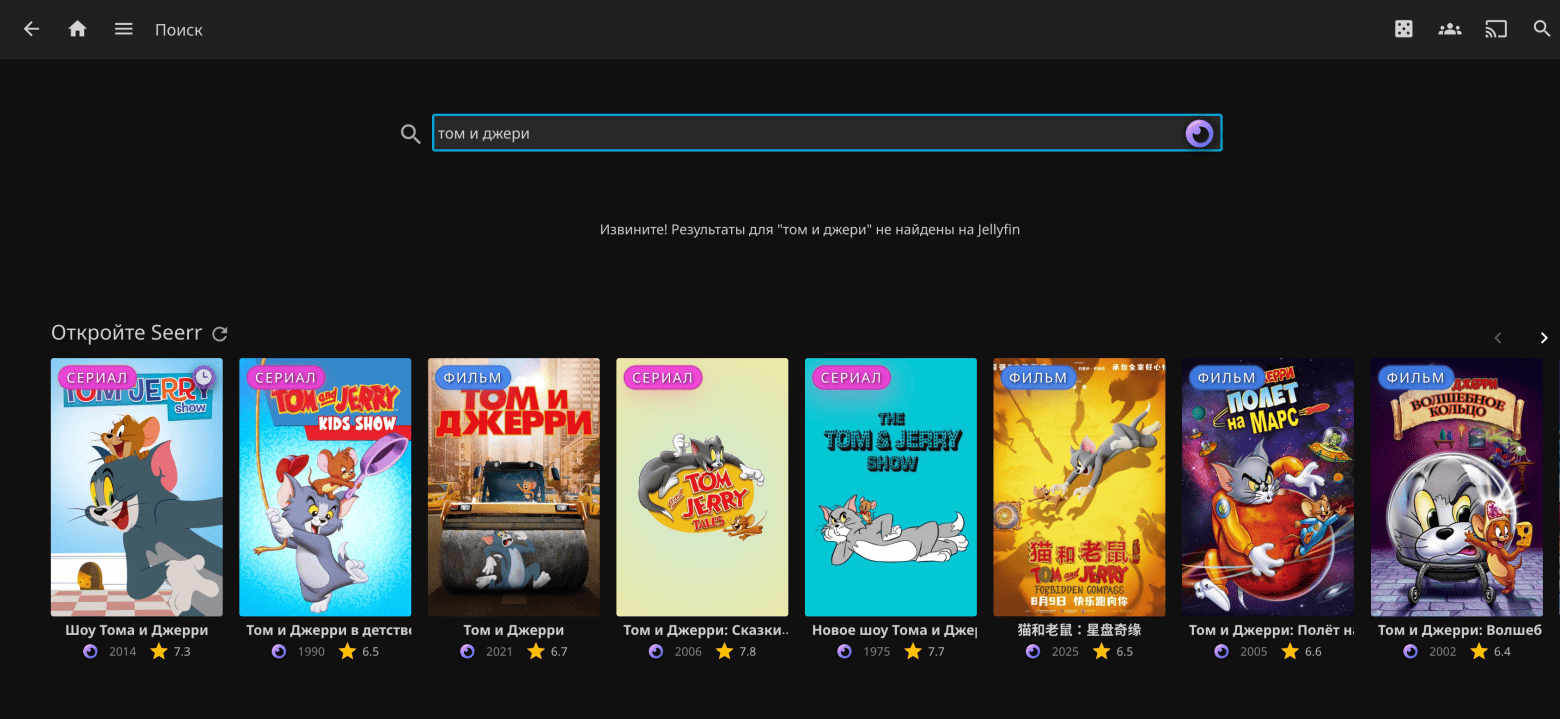Click Seerr icon beside year 2021
This screenshot has height=719, width=1560.
(x=467, y=651)
